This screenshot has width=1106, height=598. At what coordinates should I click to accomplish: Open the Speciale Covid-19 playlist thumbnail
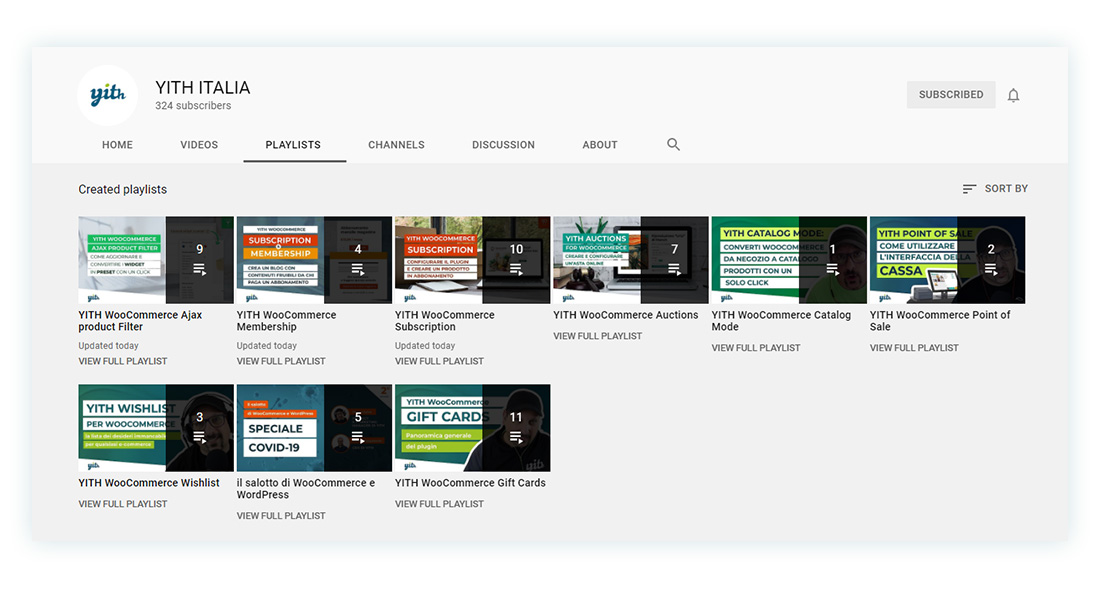click(x=314, y=428)
